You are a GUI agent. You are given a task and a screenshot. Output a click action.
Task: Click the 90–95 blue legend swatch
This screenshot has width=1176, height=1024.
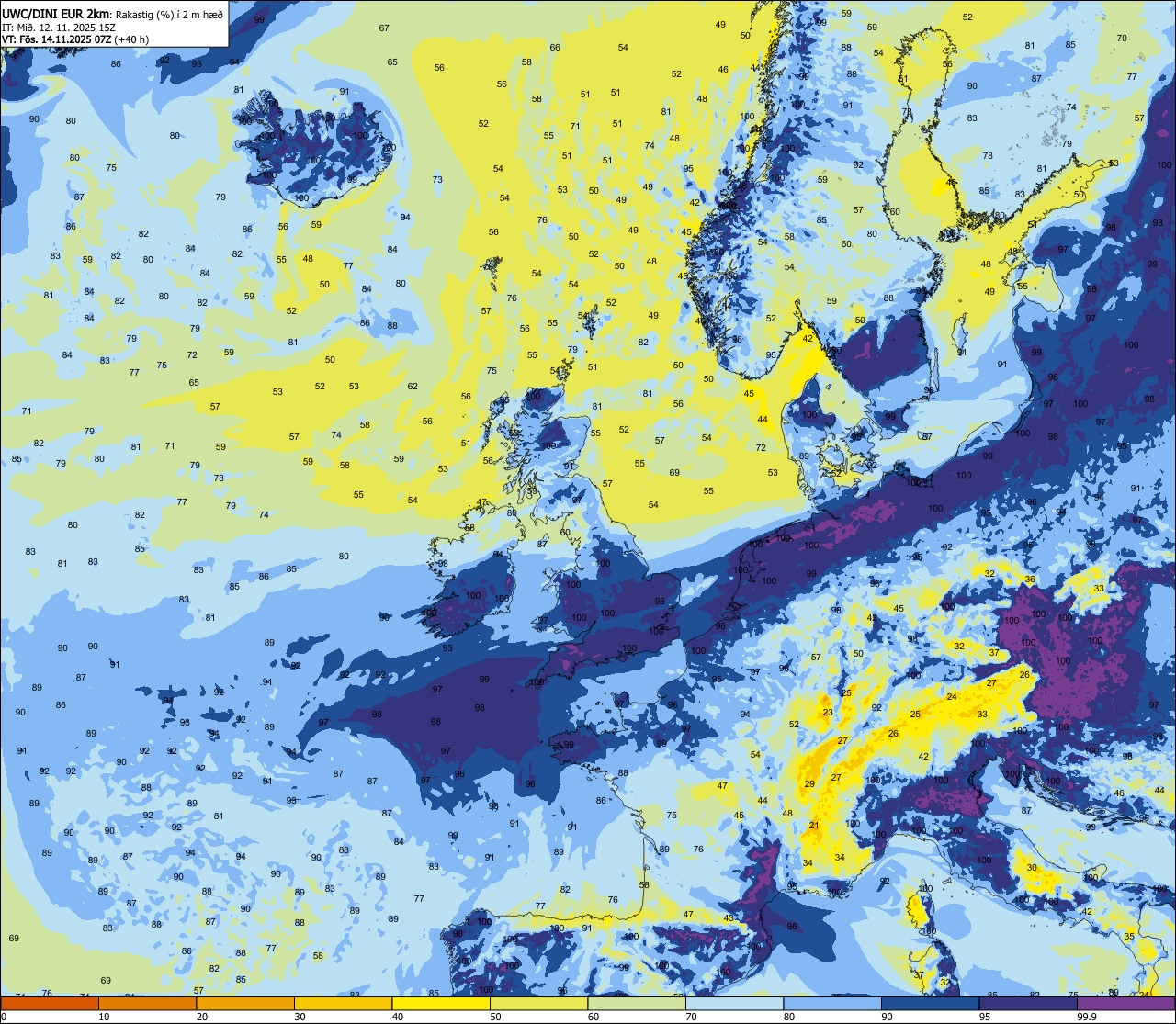coord(930,1003)
